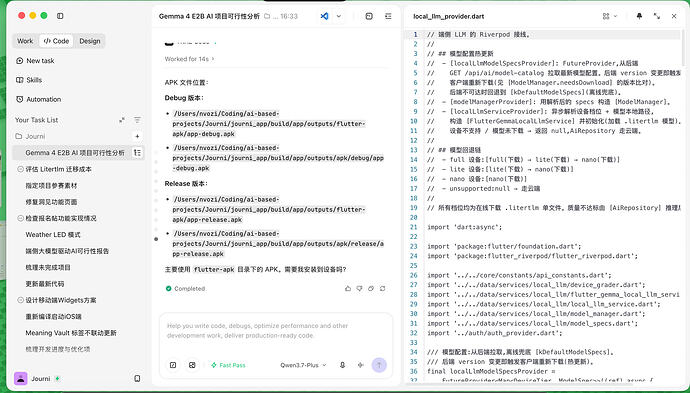690x393 pixels.
Task: Click the app-debug.apk flutter-apk path
Action: click(269, 124)
